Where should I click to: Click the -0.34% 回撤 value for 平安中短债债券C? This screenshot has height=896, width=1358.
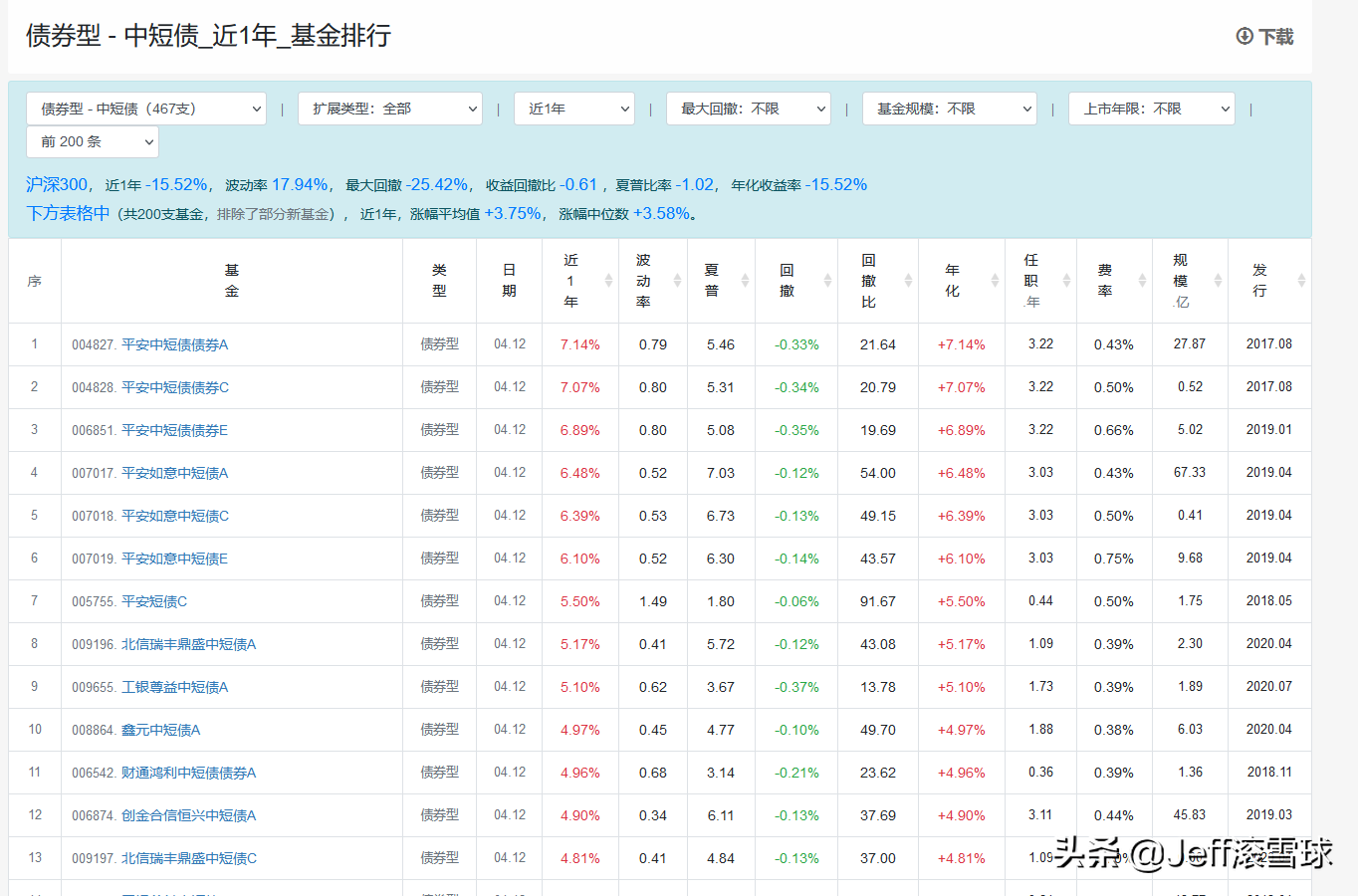pyautogui.click(x=797, y=387)
